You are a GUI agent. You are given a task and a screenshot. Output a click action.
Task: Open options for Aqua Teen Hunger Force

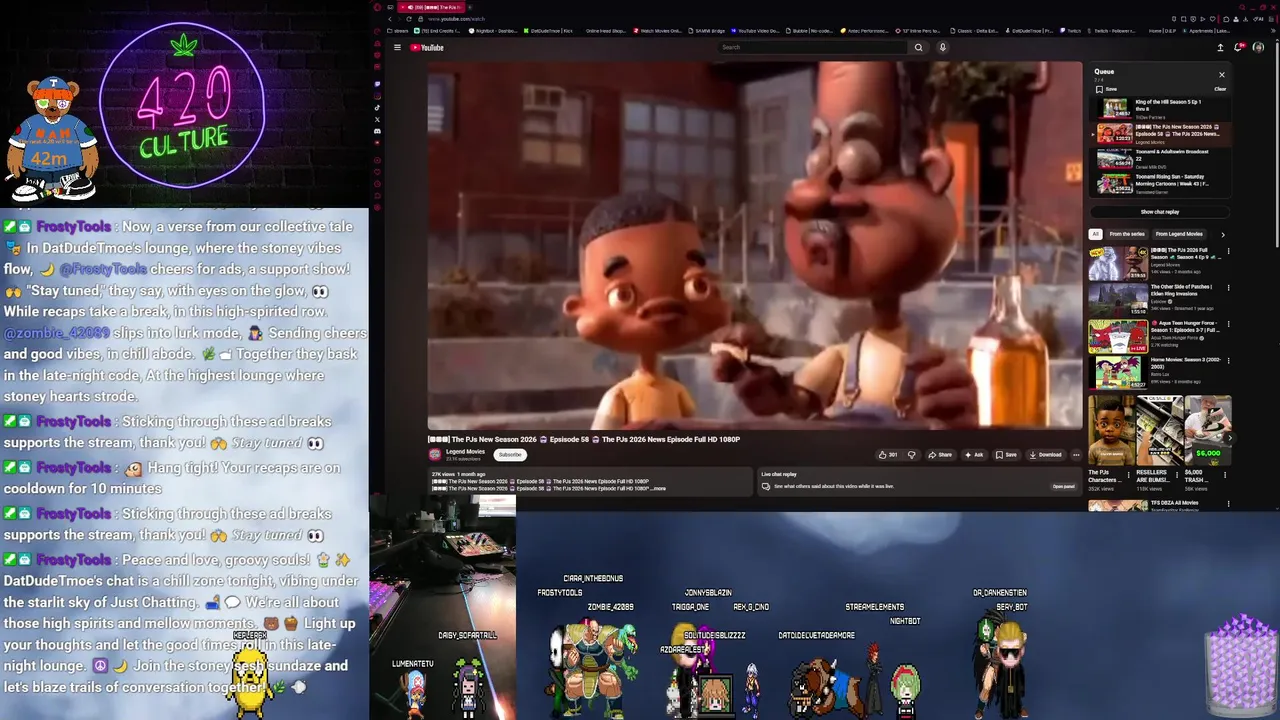1228,324
